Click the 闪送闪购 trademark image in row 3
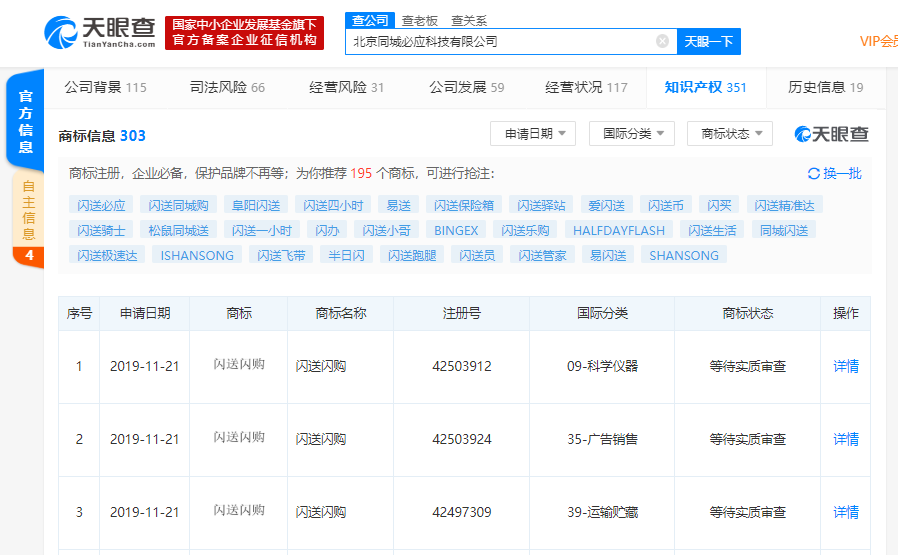898x555 pixels. coord(239,510)
